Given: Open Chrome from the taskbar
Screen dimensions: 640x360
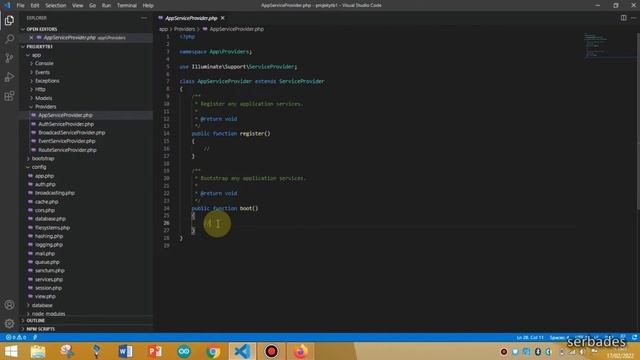Looking at the screenshot, I should coord(213,351).
